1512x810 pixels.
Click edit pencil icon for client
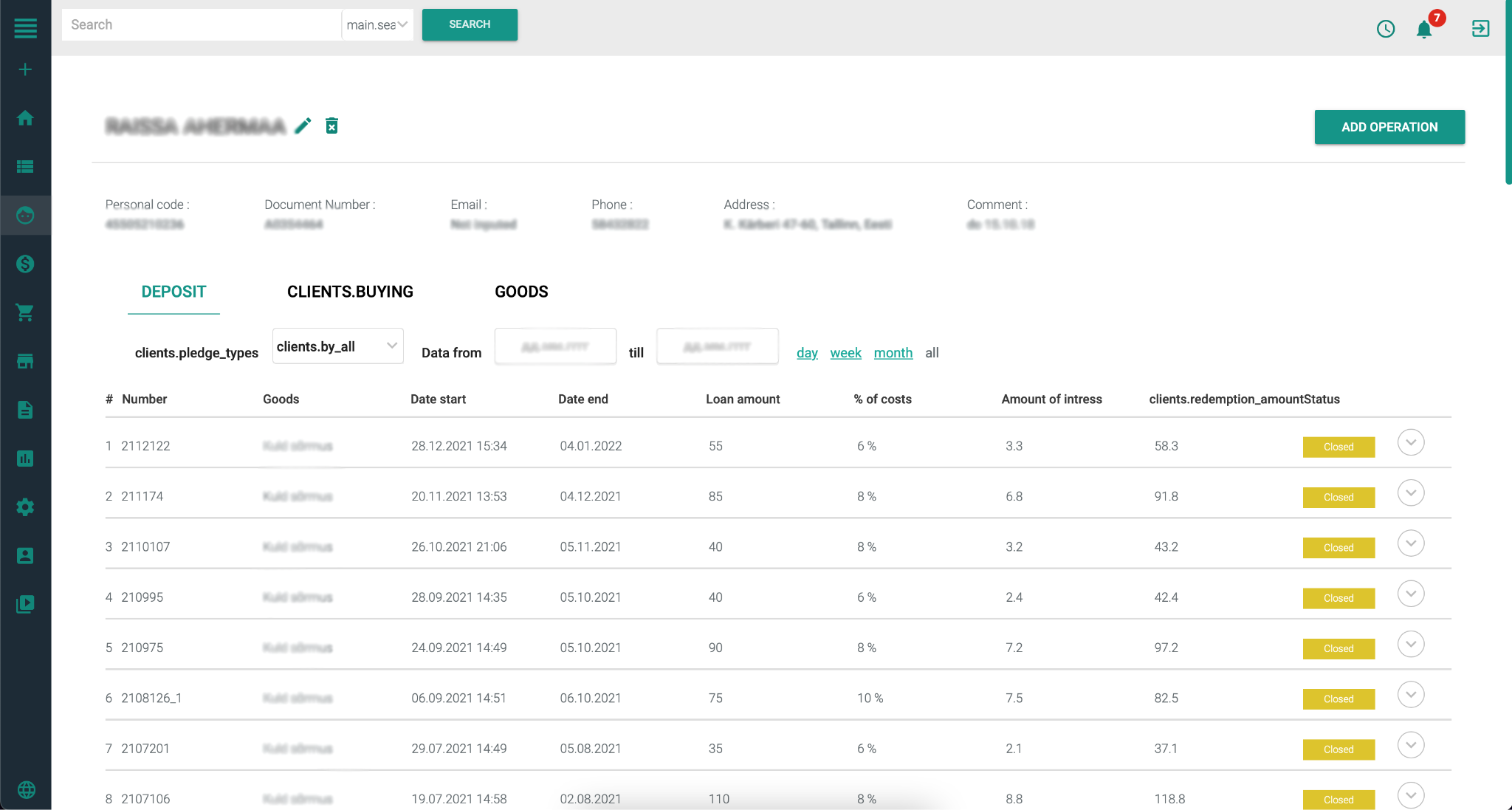(x=304, y=126)
